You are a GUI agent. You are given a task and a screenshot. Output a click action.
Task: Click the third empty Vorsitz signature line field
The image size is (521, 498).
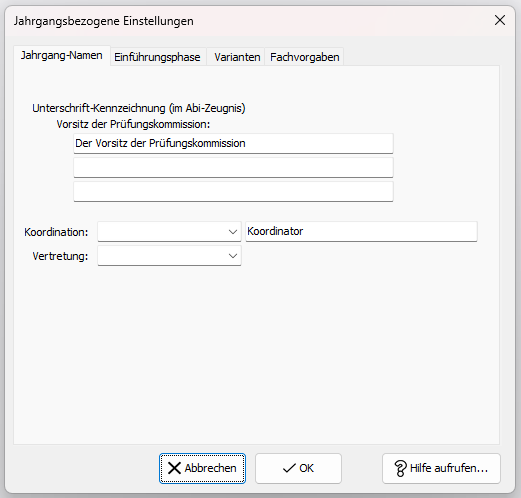tap(233, 192)
